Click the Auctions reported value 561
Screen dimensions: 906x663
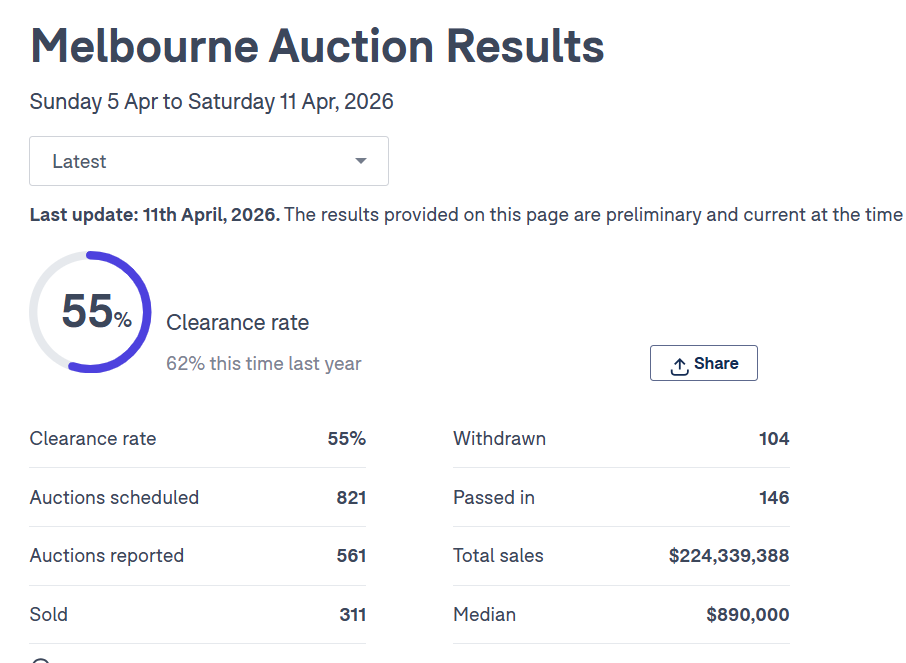point(351,556)
